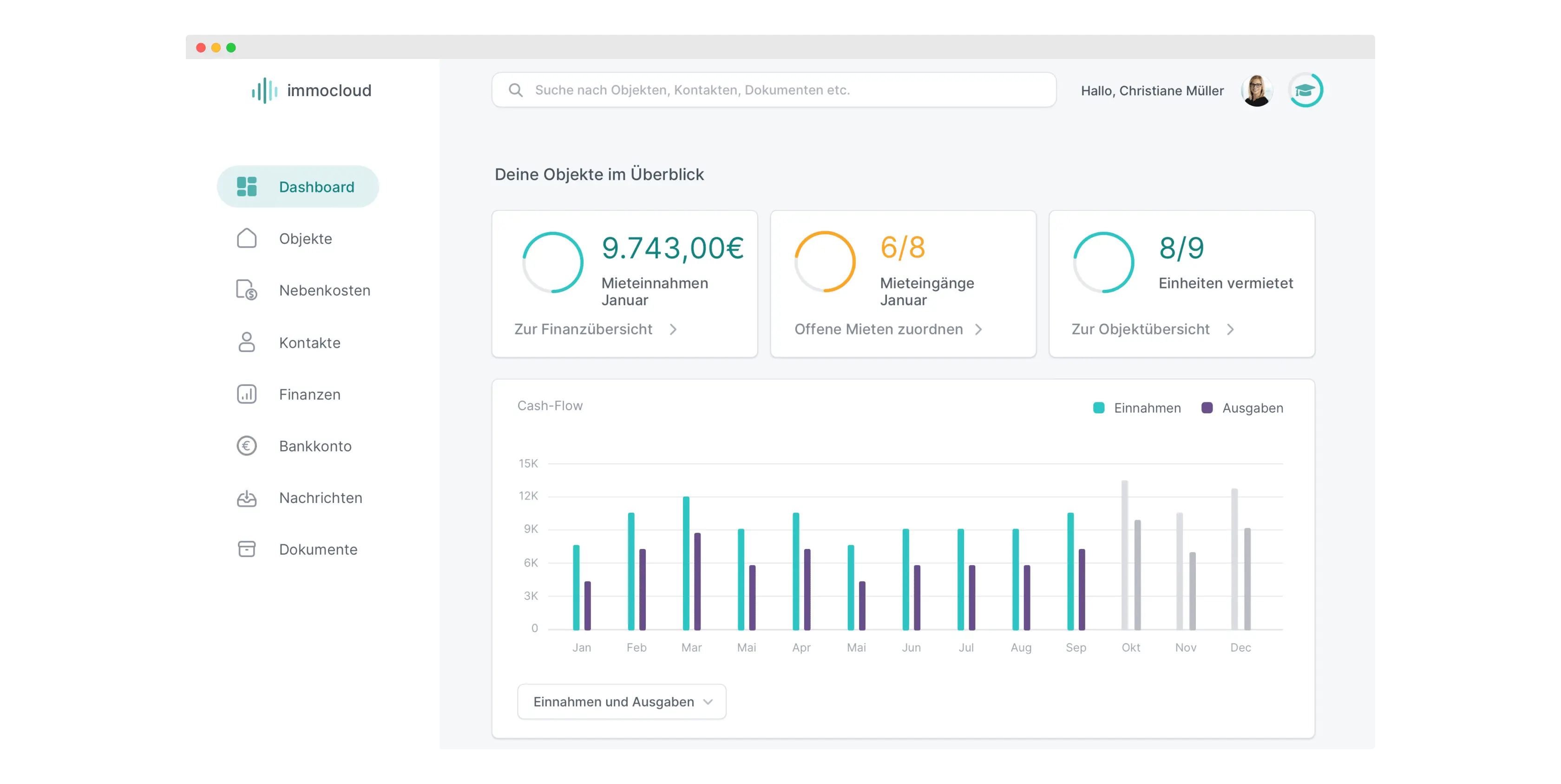1561x784 pixels.
Task: Select the Objekte house icon in sidebar
Action: click(x=246, y=238)
